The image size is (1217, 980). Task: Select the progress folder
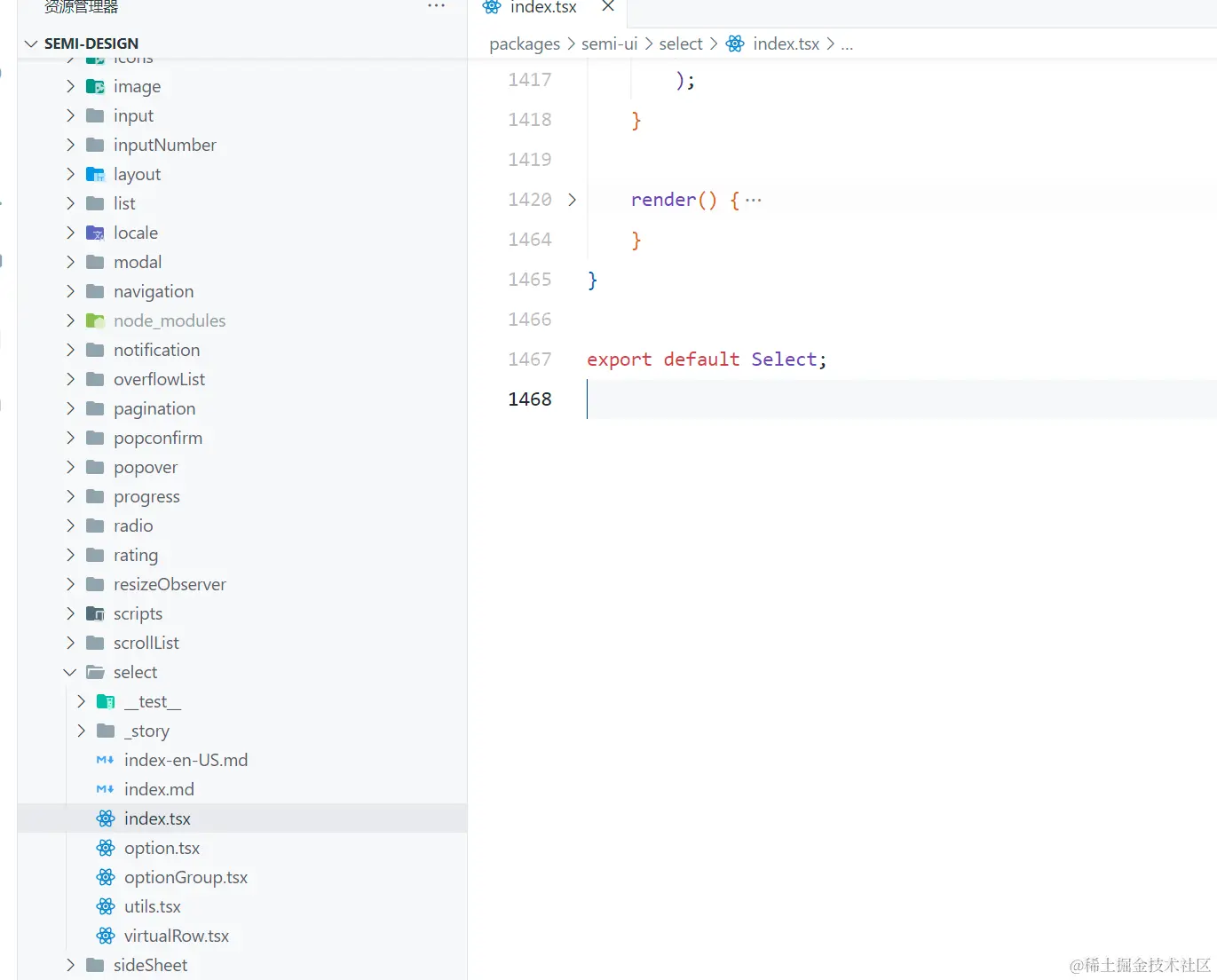pyautogui.click(x=242, y=496)
